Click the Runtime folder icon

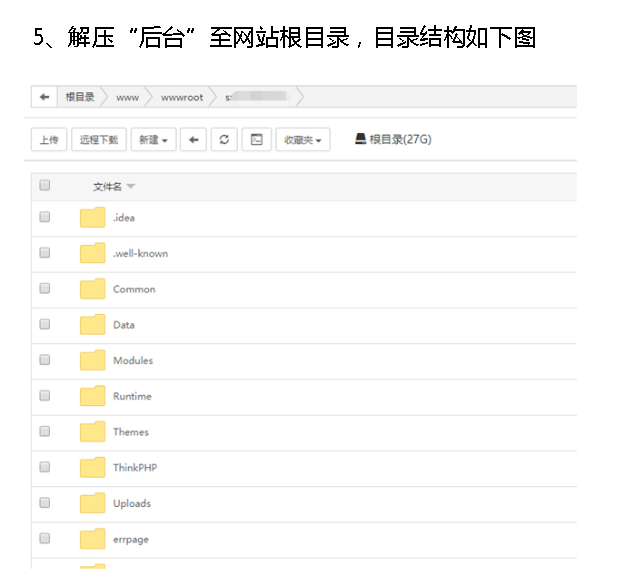pyautogui.click(x=93, y=396)
